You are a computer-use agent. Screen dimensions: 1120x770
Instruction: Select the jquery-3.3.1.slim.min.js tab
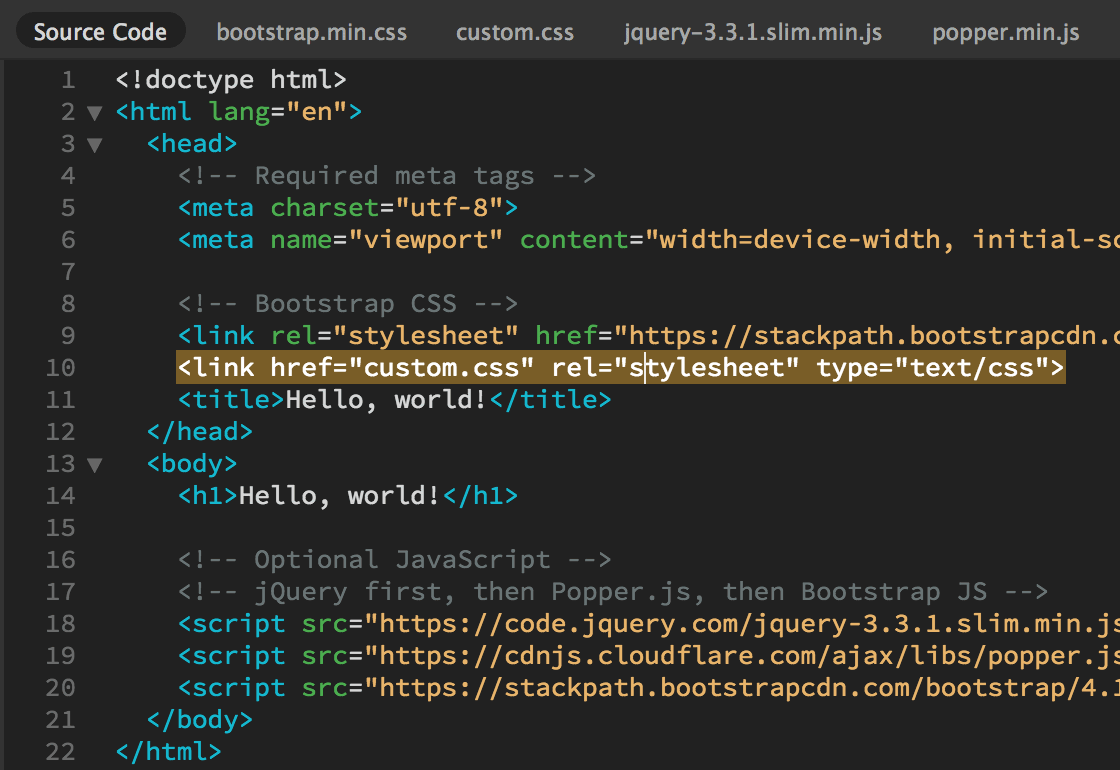[752, 32]
